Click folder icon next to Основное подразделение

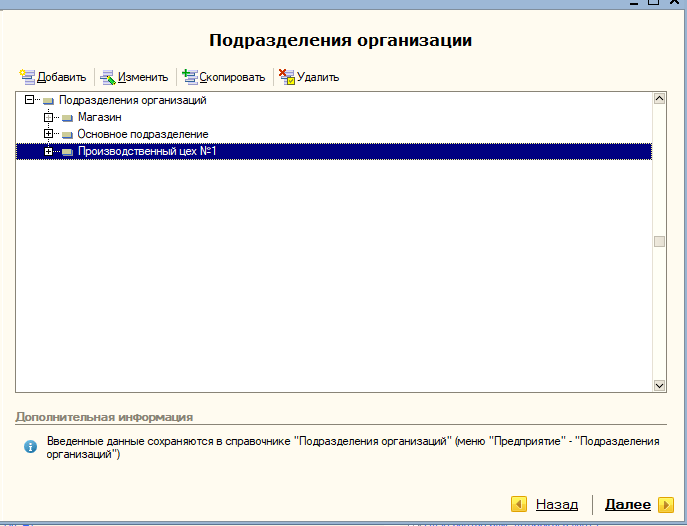[x=67, y=134]
